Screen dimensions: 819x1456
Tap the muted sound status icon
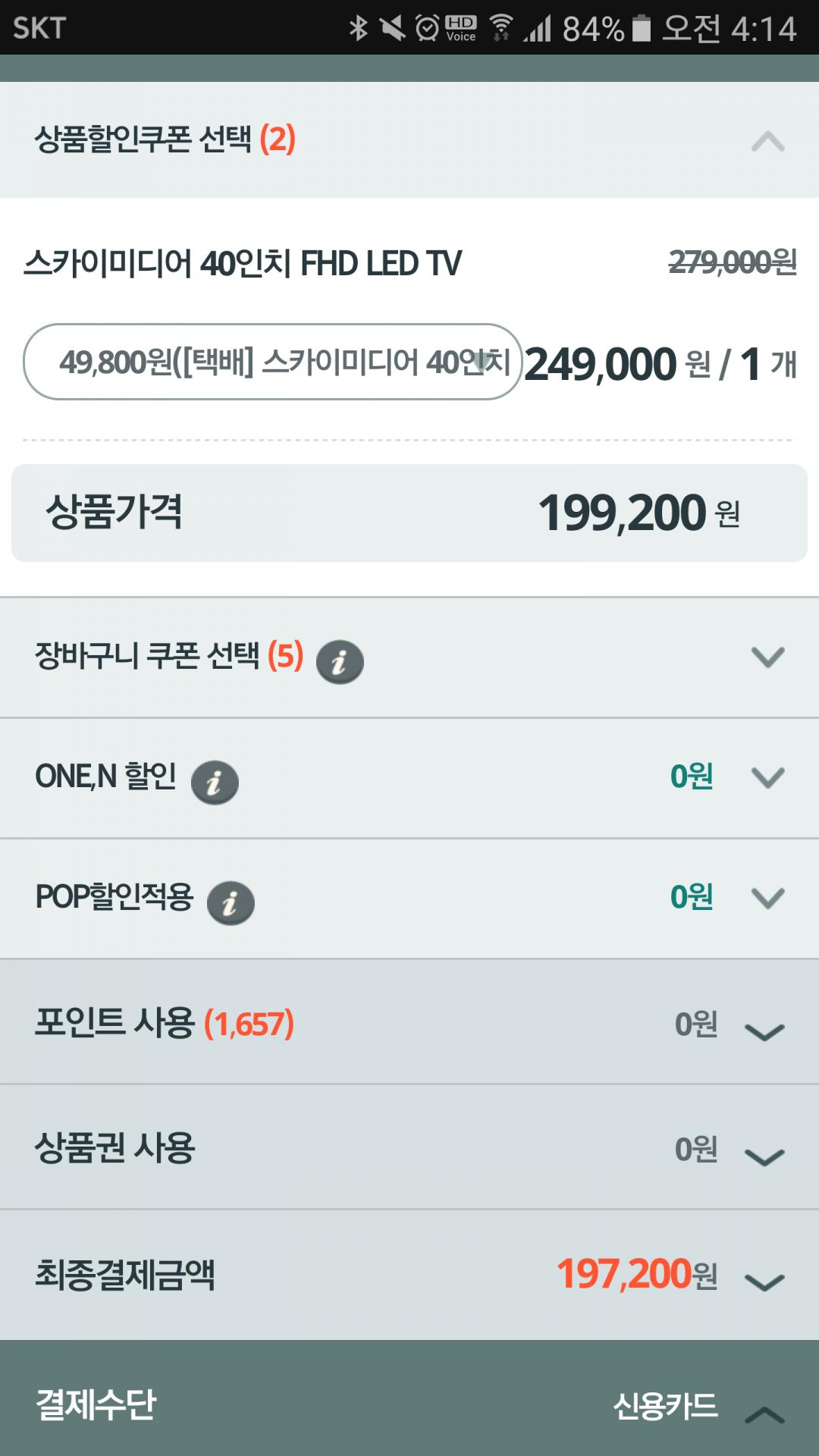pyautogui.click(x=392, y=28)
